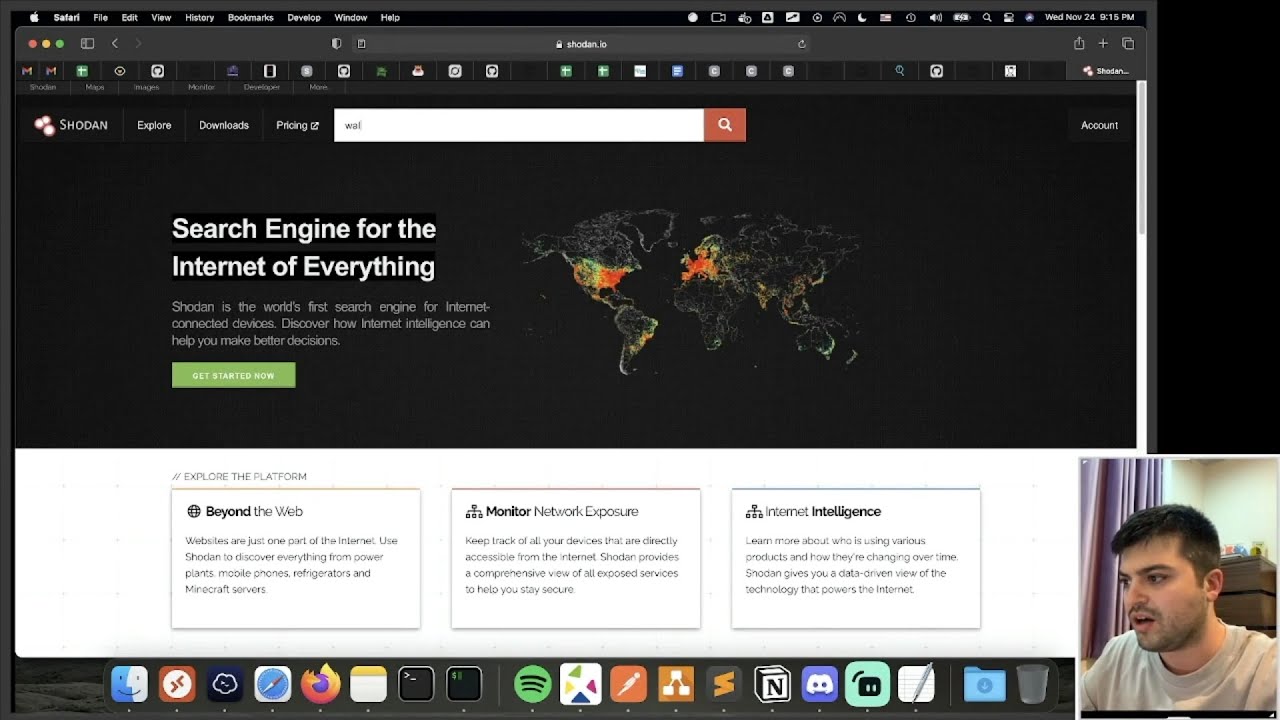Viewport: 1280px width, 720px height.
Task: Click the red search magnifier button
Action: (x=725, y=125)
